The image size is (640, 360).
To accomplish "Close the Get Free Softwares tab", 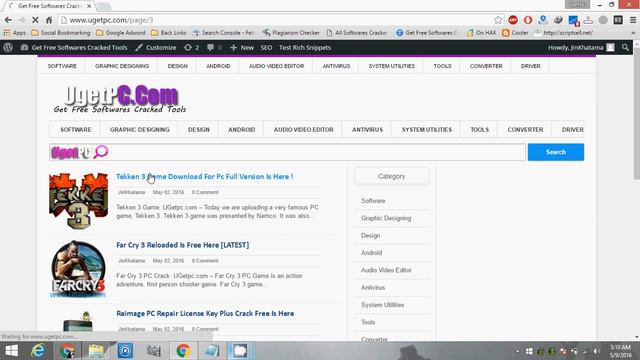I will pos(89,6).
